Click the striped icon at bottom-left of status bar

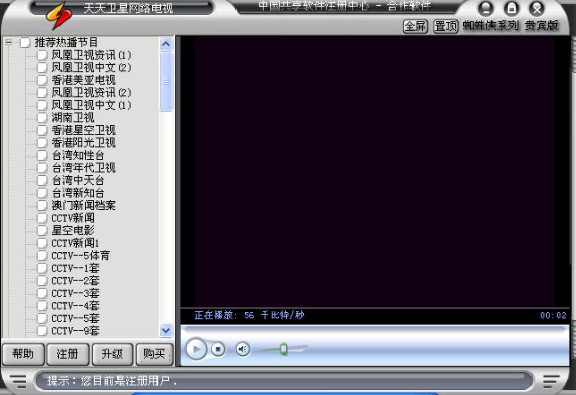coord(18,381)
